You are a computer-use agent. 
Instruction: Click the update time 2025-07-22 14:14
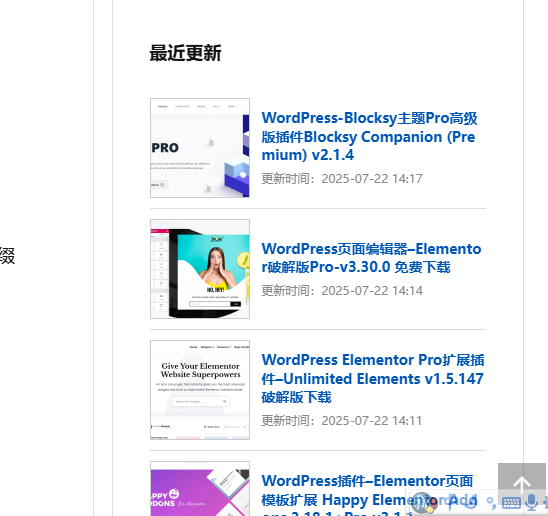(x=372, y=291)
